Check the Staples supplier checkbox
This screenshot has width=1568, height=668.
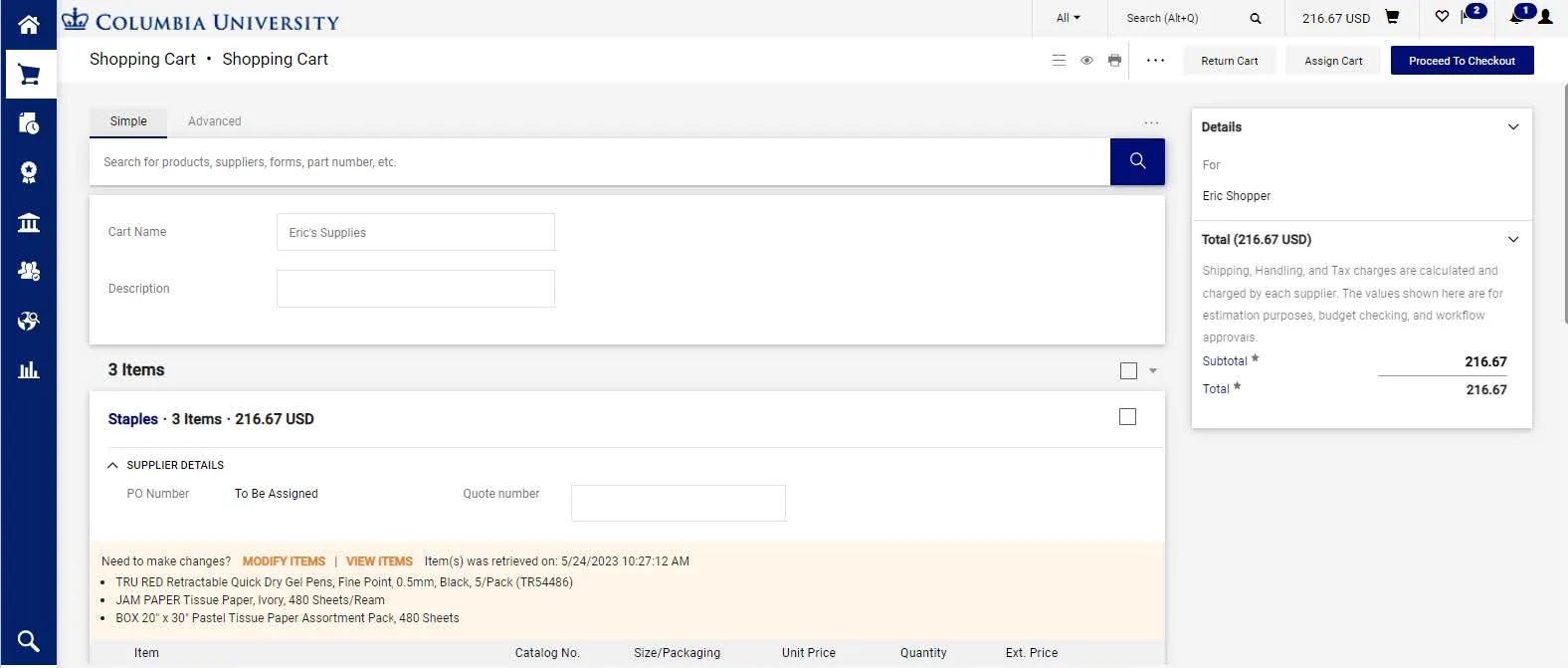coord(1127,417)
